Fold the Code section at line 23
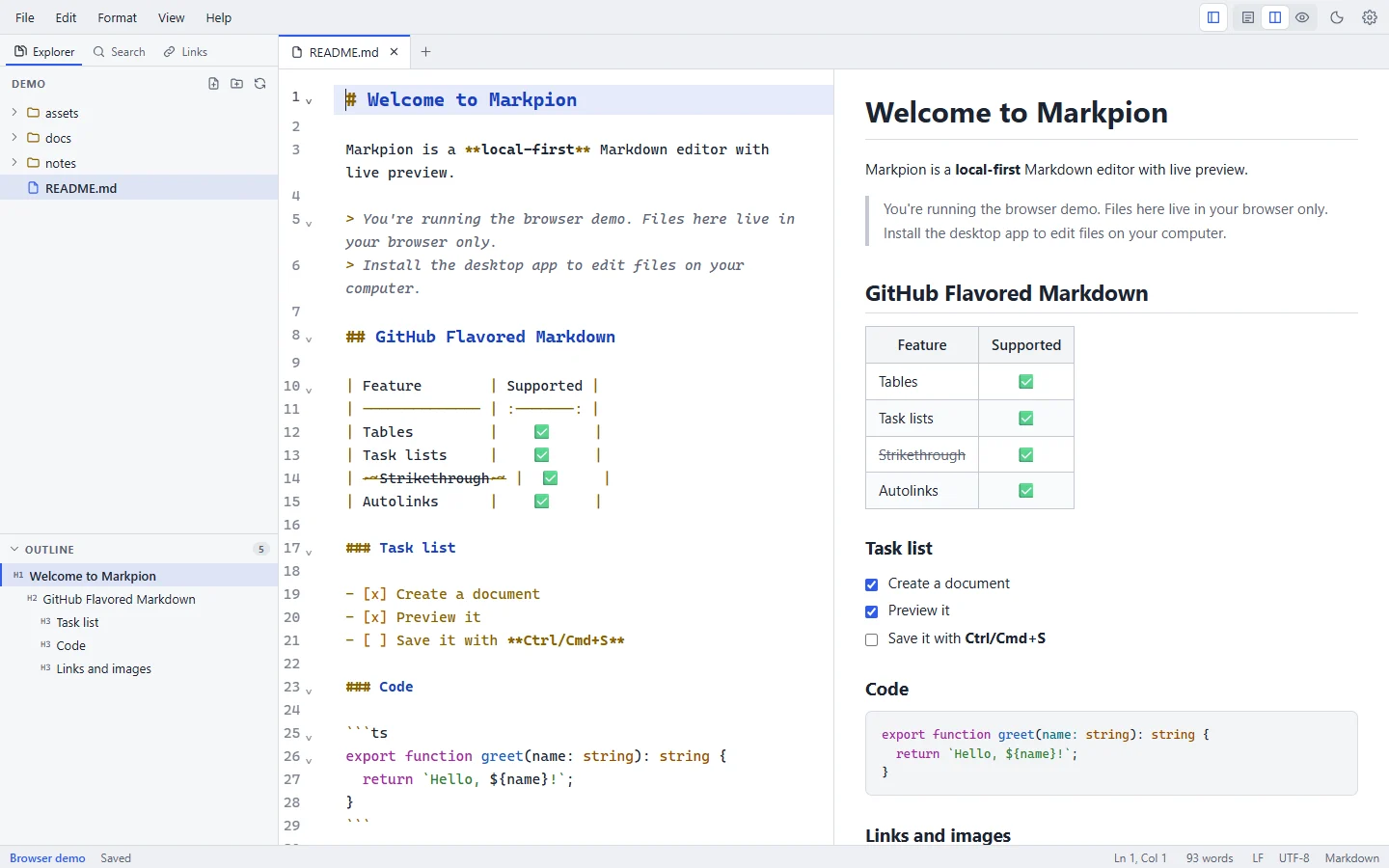This screenshot has width=1389, height=868. [x=309, y=690]
